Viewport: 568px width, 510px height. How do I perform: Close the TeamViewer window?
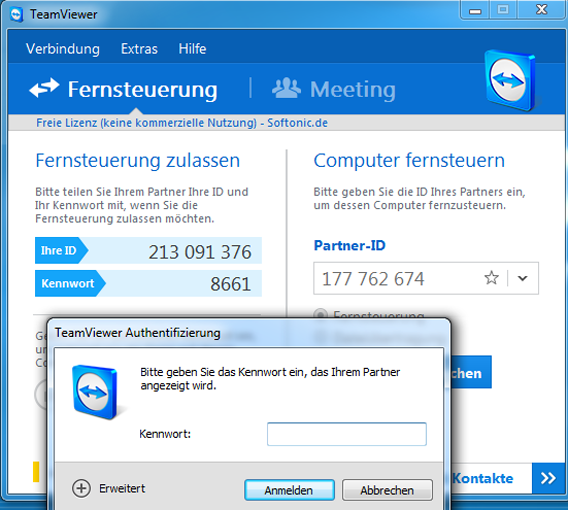tap(542, 10)
